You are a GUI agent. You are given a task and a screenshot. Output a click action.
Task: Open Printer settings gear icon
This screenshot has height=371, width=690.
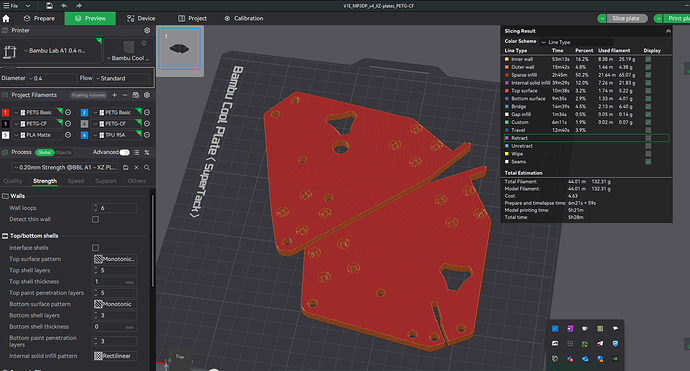click(147, 30)
